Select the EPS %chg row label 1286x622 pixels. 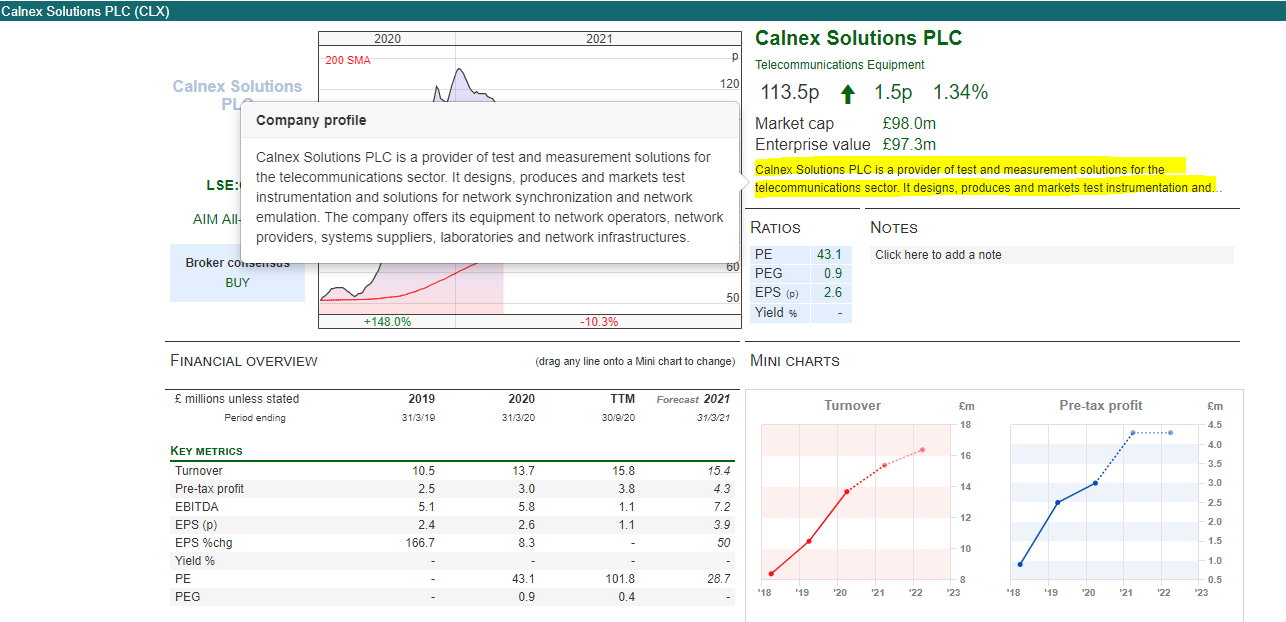tap(205, 543)
